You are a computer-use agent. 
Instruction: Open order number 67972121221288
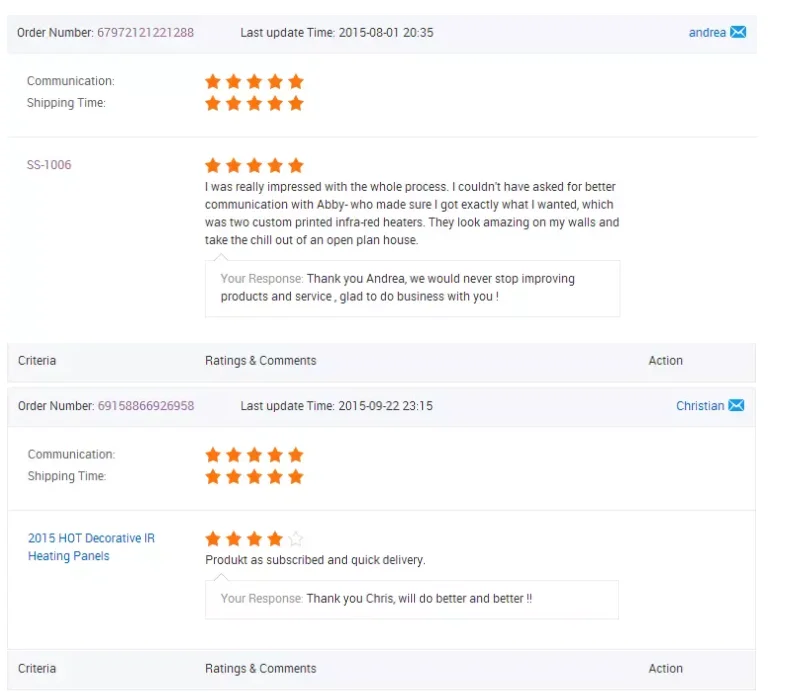click(x=145, y=33)
